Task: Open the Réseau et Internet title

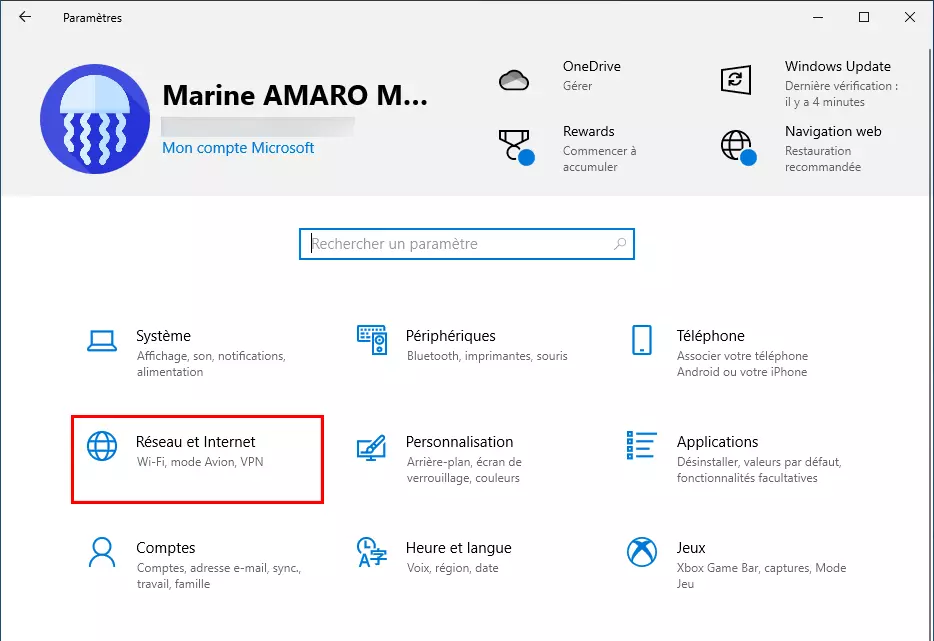Action: click(x=195, y=441)
